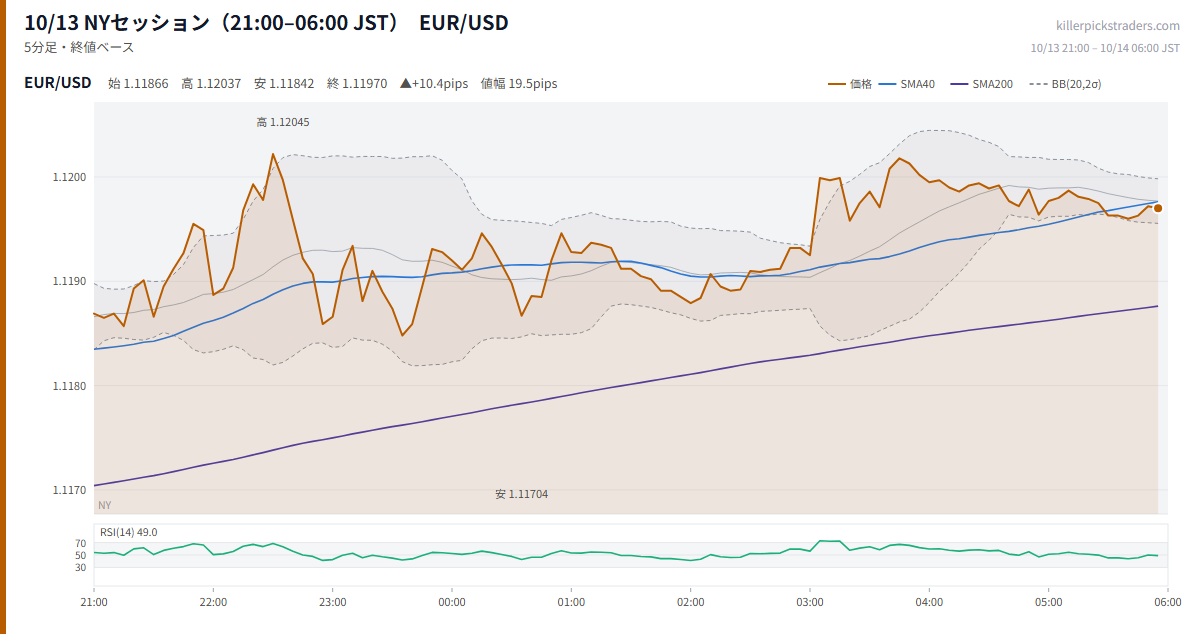
Task: Click the close value 終 1.11970
Action: 357,84
